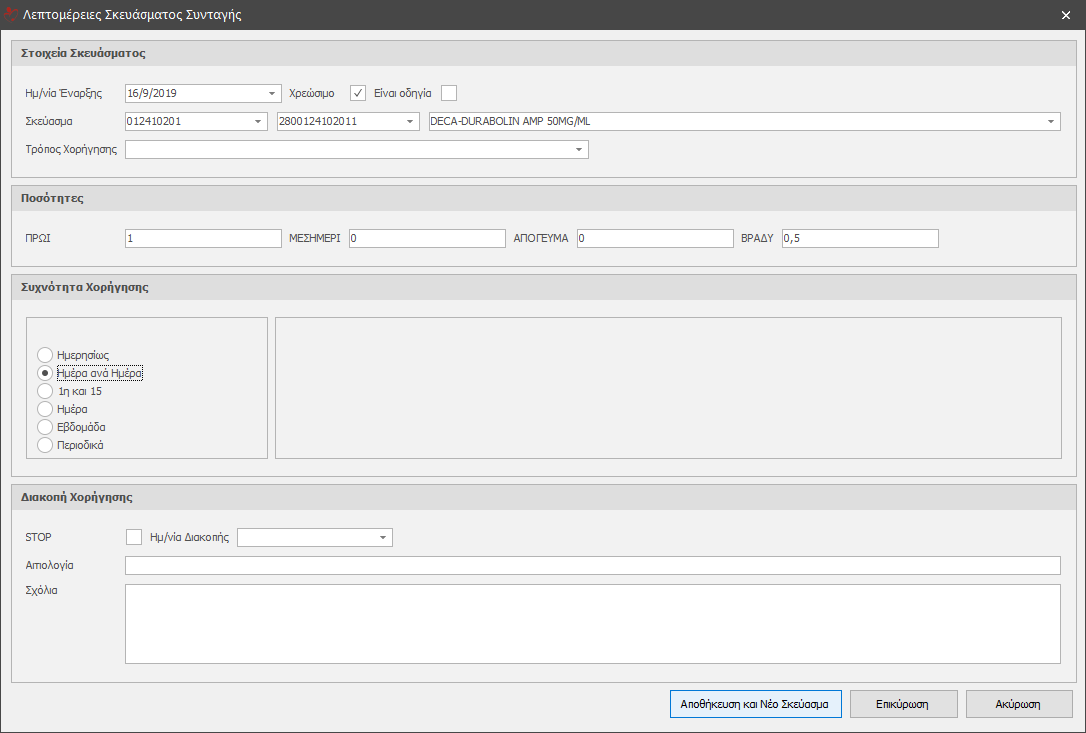Image resolution: width=1086 pixels, height=733 pixels.
Task: Focus the ΒΡΑΔΥ quantity input
Action: coord(859,238)
